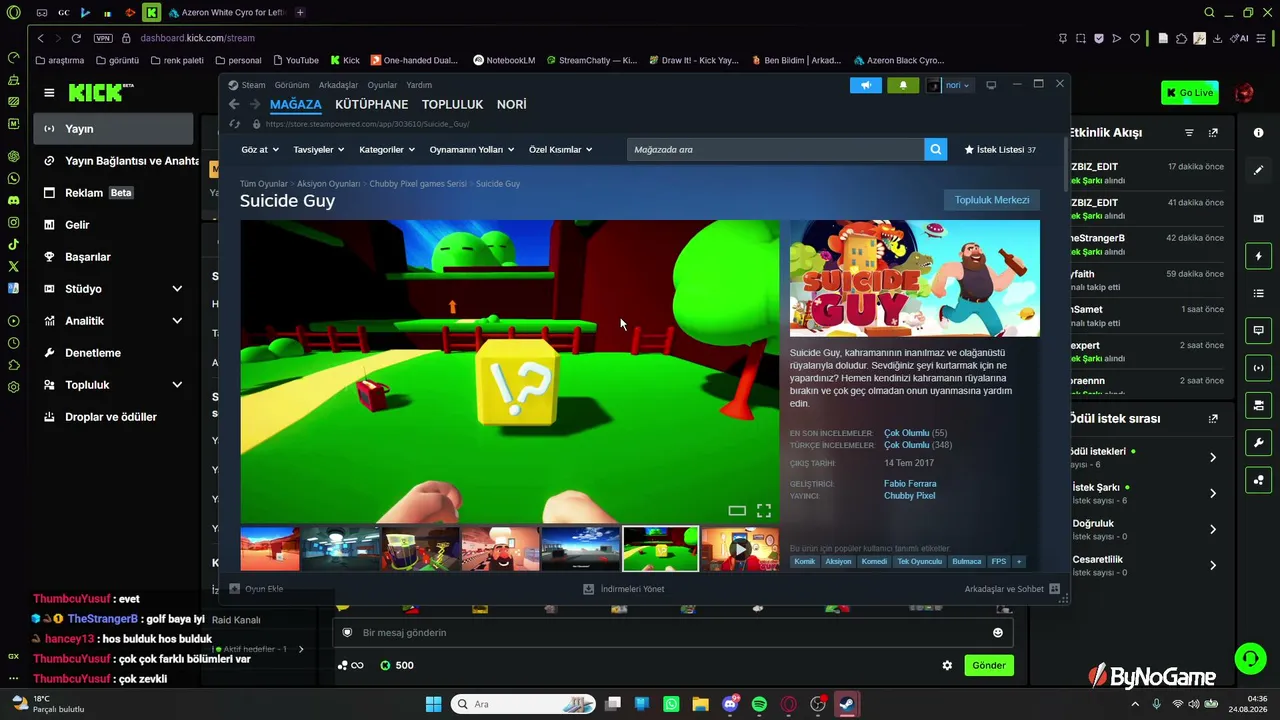Click the Komedi tag on the Steam page
This screenshot has height=720, width=1280.
(874, 562)
